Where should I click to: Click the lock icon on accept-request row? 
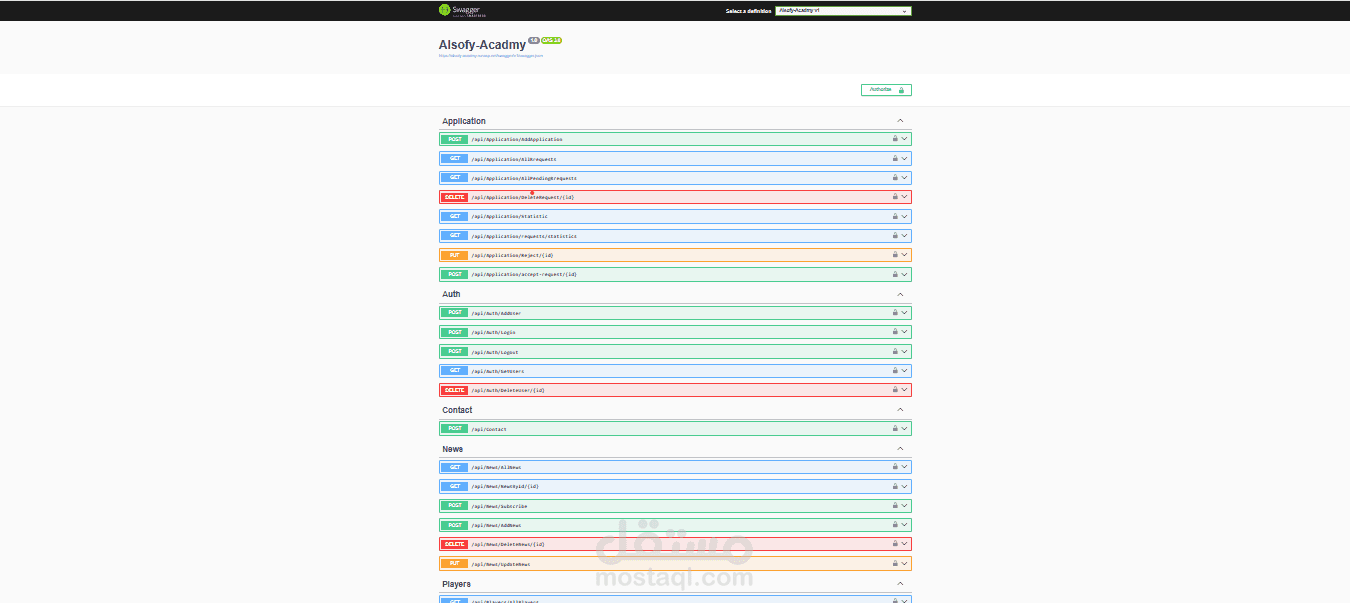click(x=895, y=274)
